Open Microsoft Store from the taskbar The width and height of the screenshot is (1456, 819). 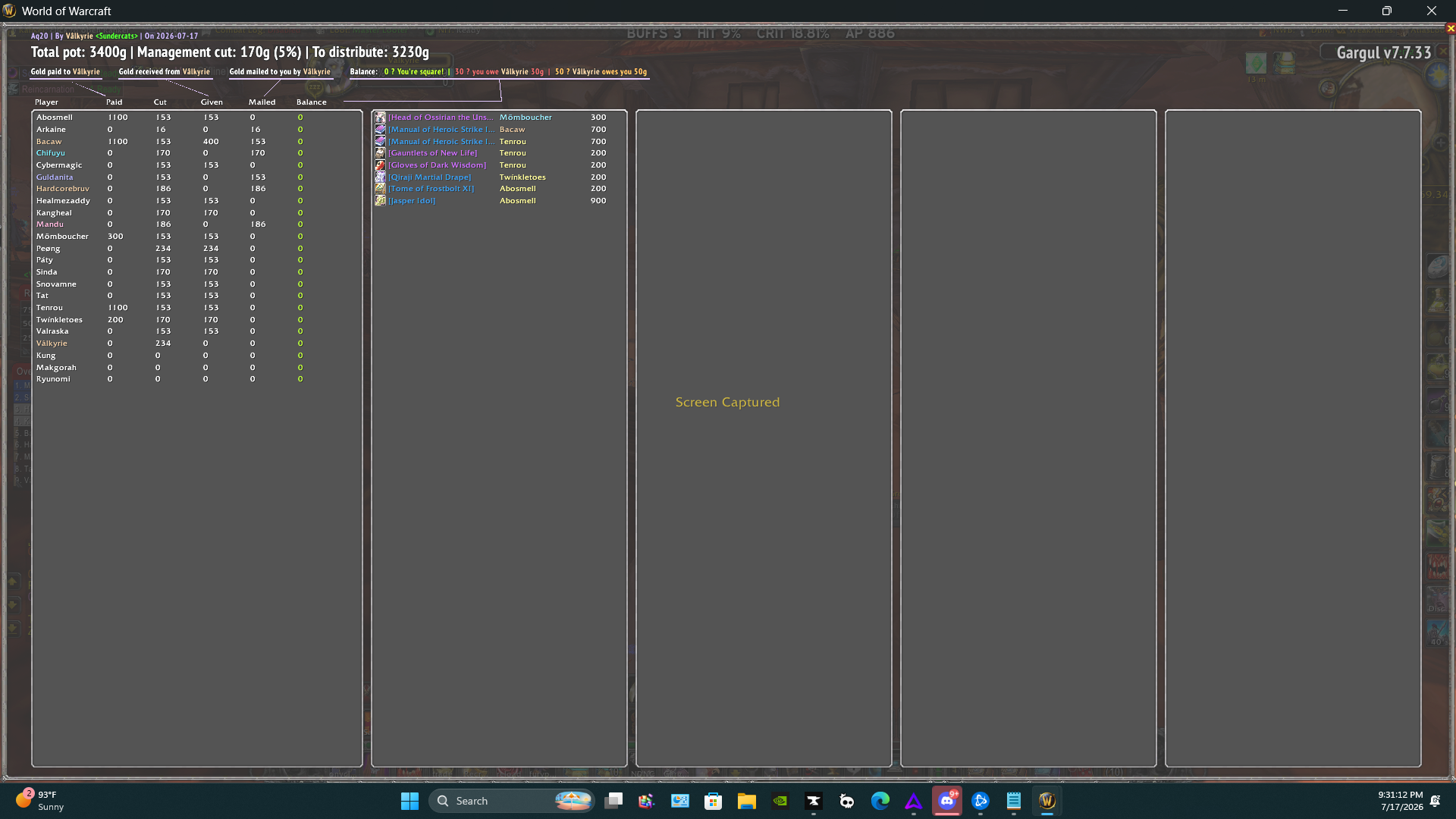coord(713,801)
